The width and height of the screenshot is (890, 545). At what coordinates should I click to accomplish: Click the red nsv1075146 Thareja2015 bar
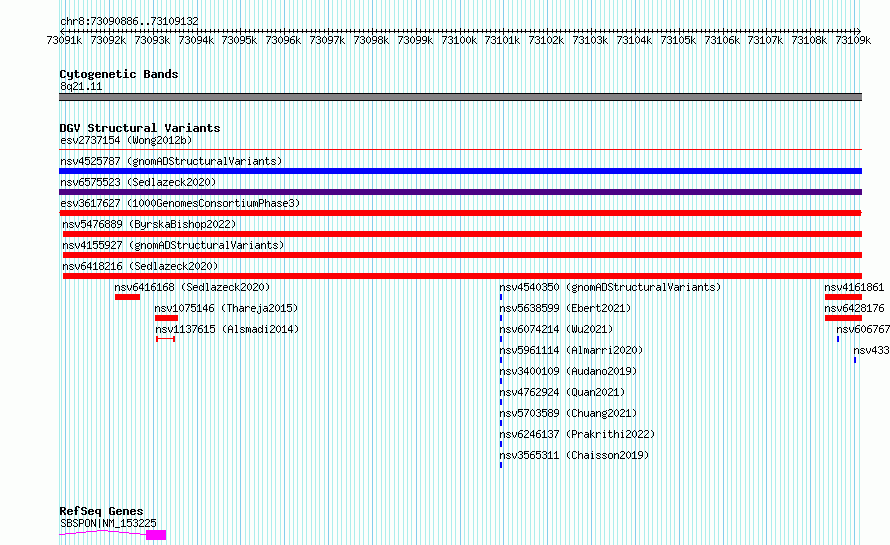166,318
